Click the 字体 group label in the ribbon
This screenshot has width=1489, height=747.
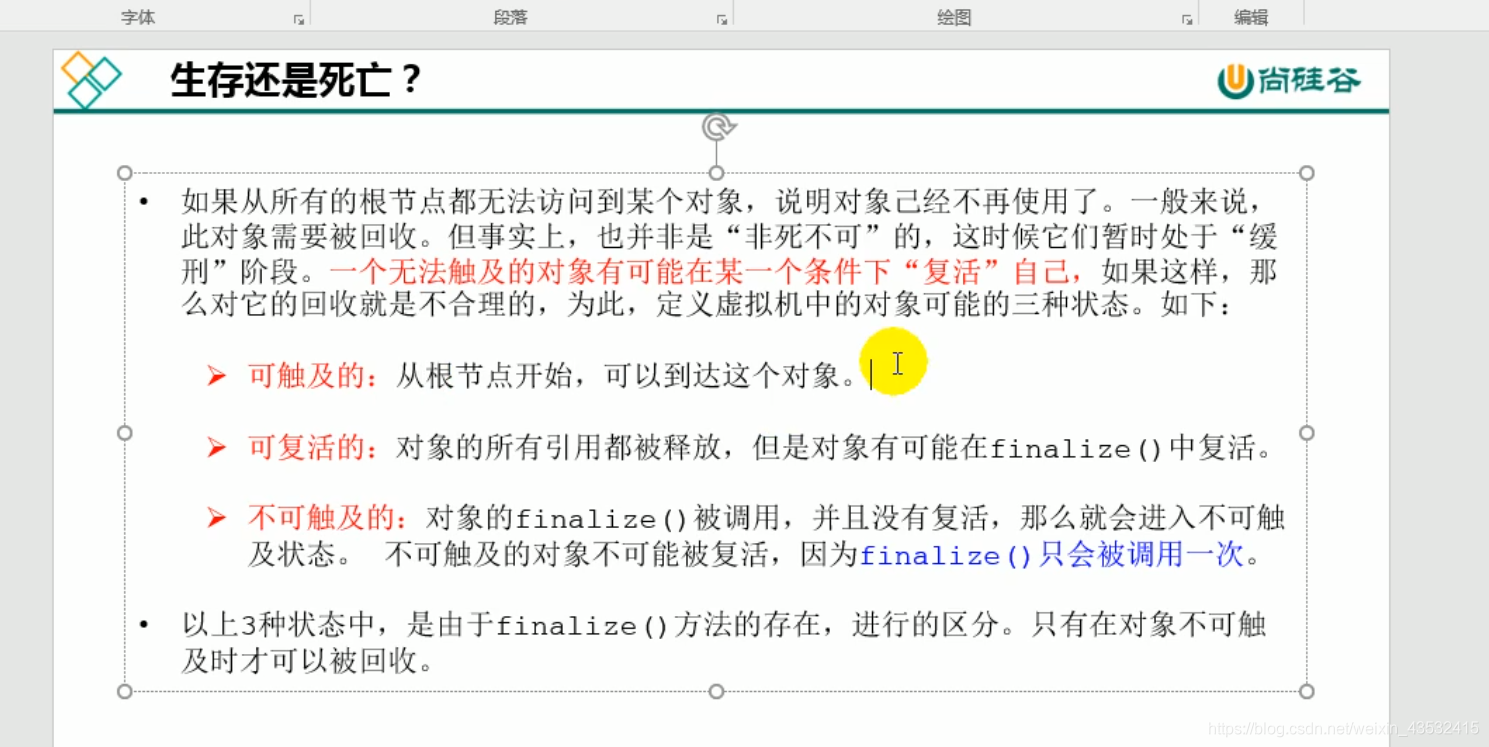[x=138, y=18]
